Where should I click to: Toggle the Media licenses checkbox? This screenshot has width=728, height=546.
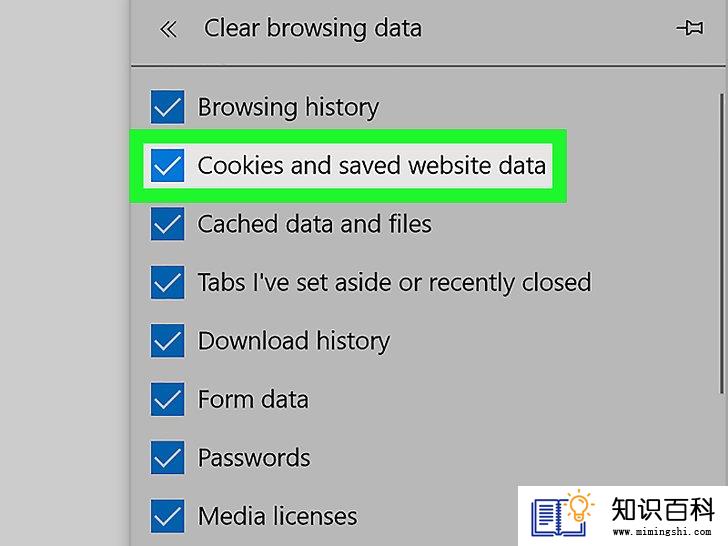point(167,516)
